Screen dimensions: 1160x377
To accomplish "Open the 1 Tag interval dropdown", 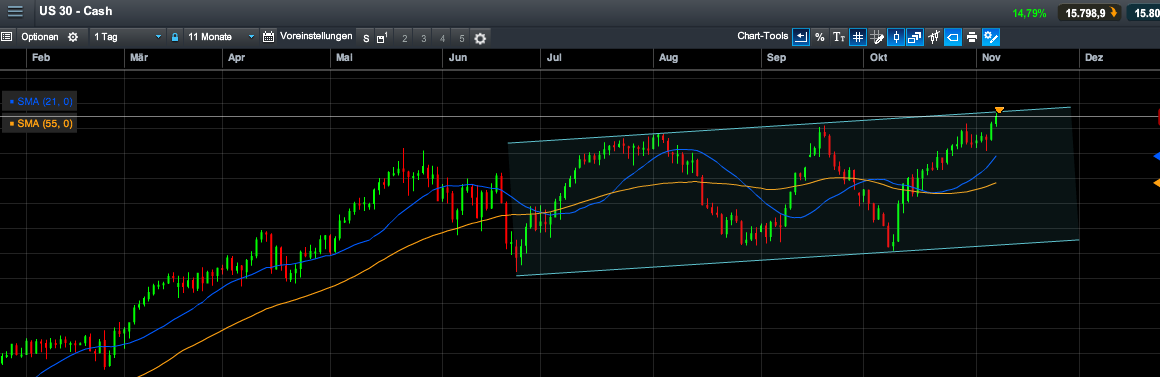I will 128,37.
